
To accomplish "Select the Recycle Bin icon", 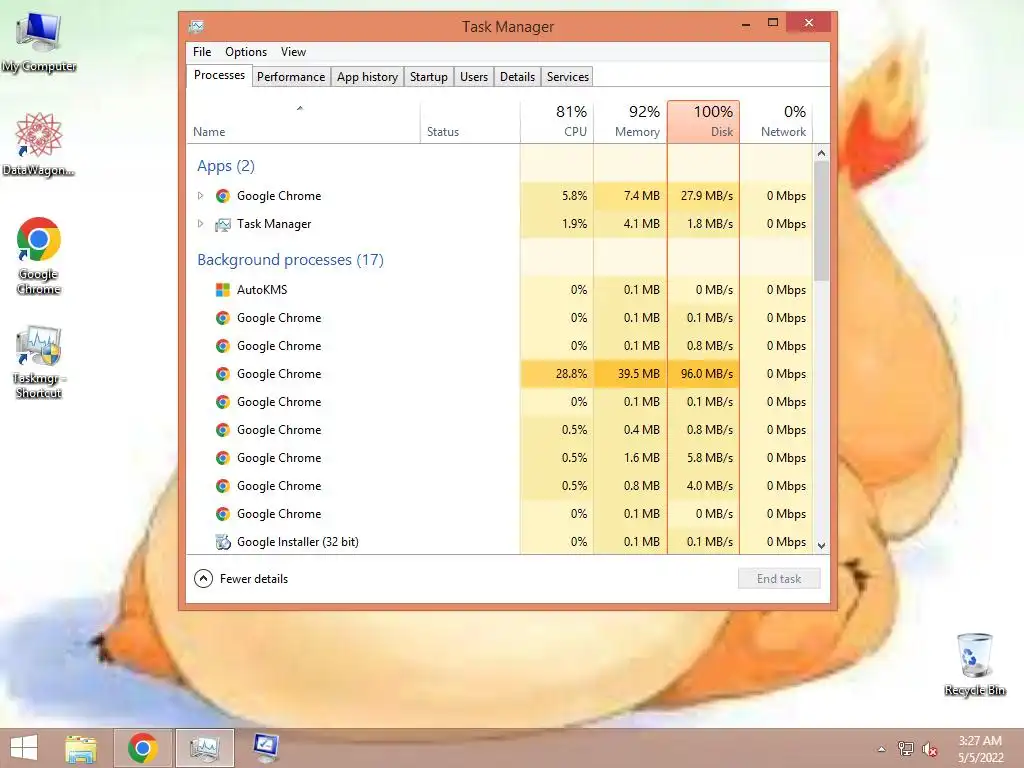I will point(974,664).
